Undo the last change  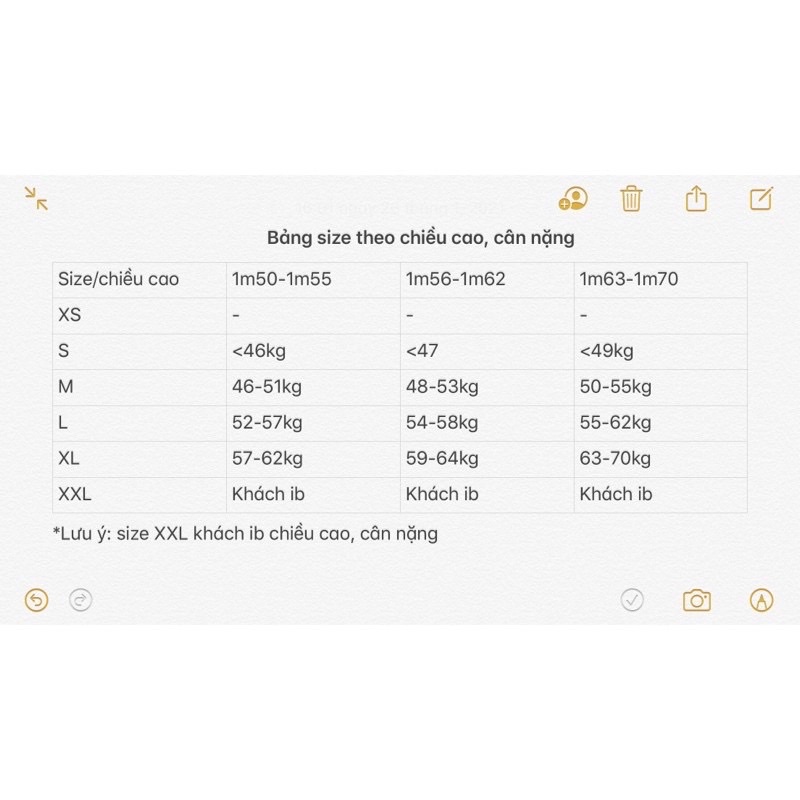click(x=37, y=600)
